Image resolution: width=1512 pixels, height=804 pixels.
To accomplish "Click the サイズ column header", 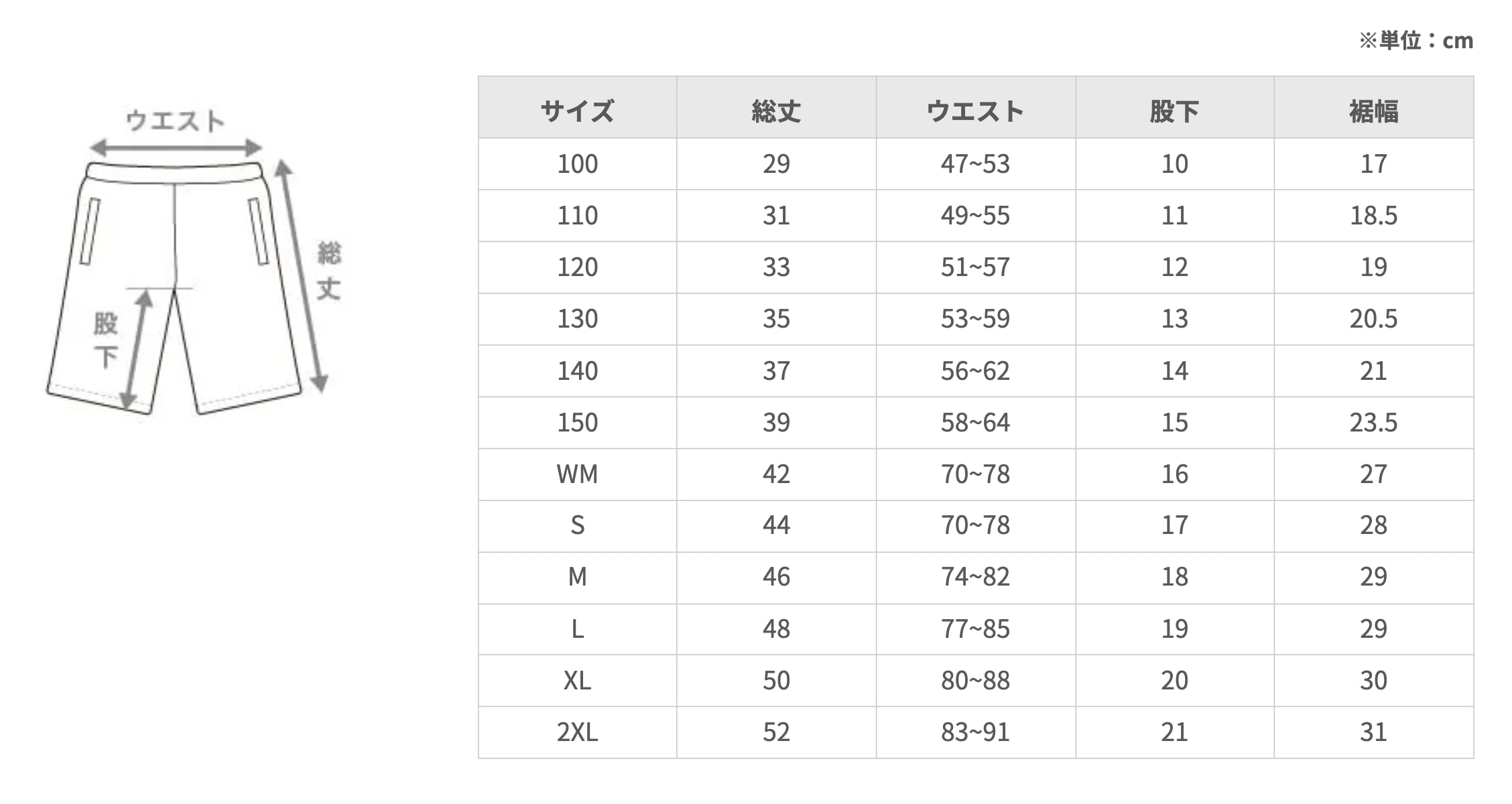I will tap(577, 111).
